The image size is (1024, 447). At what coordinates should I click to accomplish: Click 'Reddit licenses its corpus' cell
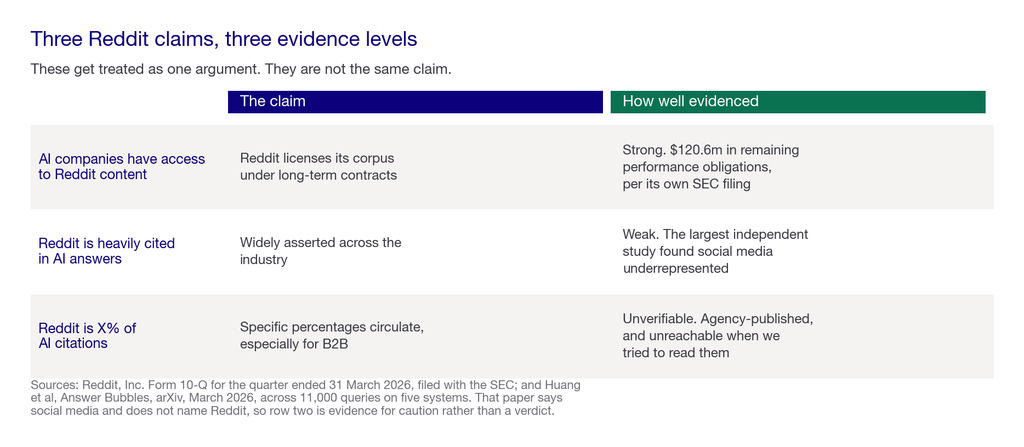pyautogui.click(x=318, y=167)
